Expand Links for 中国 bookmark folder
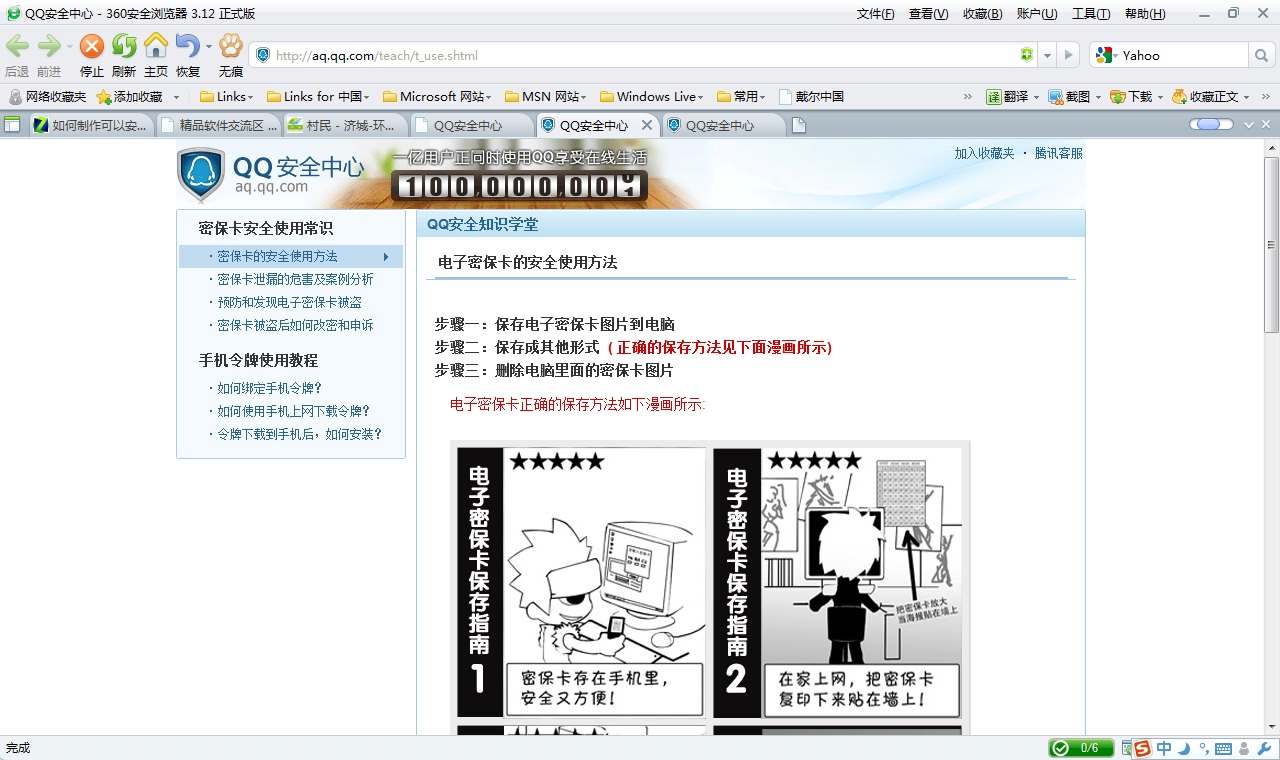The width and height of the screenshot is (1280, 760). 318,97
